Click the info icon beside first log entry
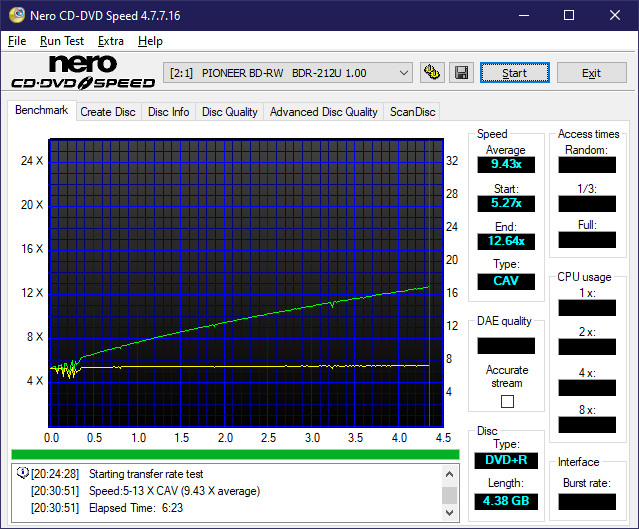This screenshot has width=639, height=529. tap(23, 473)
